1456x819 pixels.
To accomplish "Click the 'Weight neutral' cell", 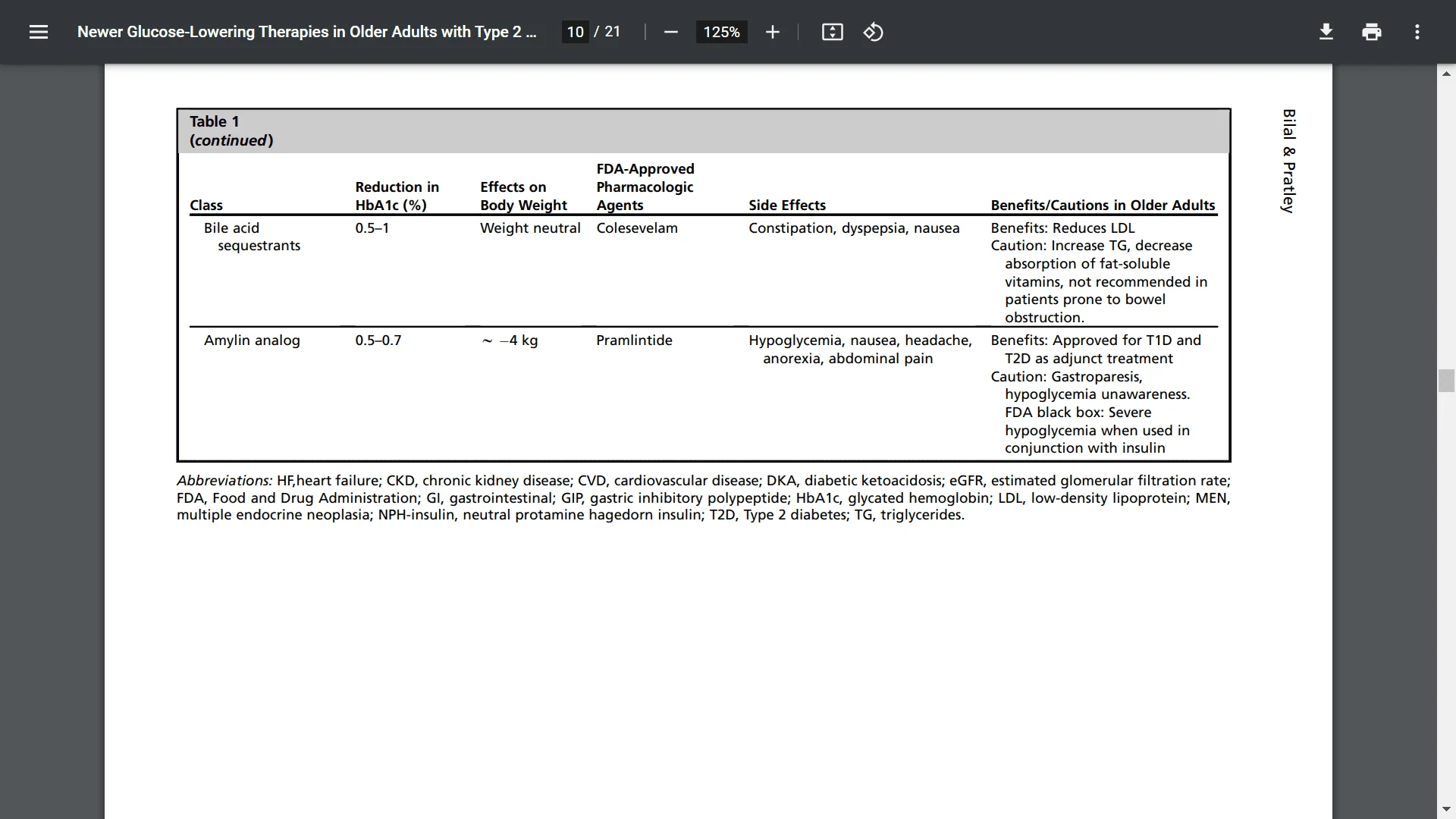I will [x=530, y=228].
